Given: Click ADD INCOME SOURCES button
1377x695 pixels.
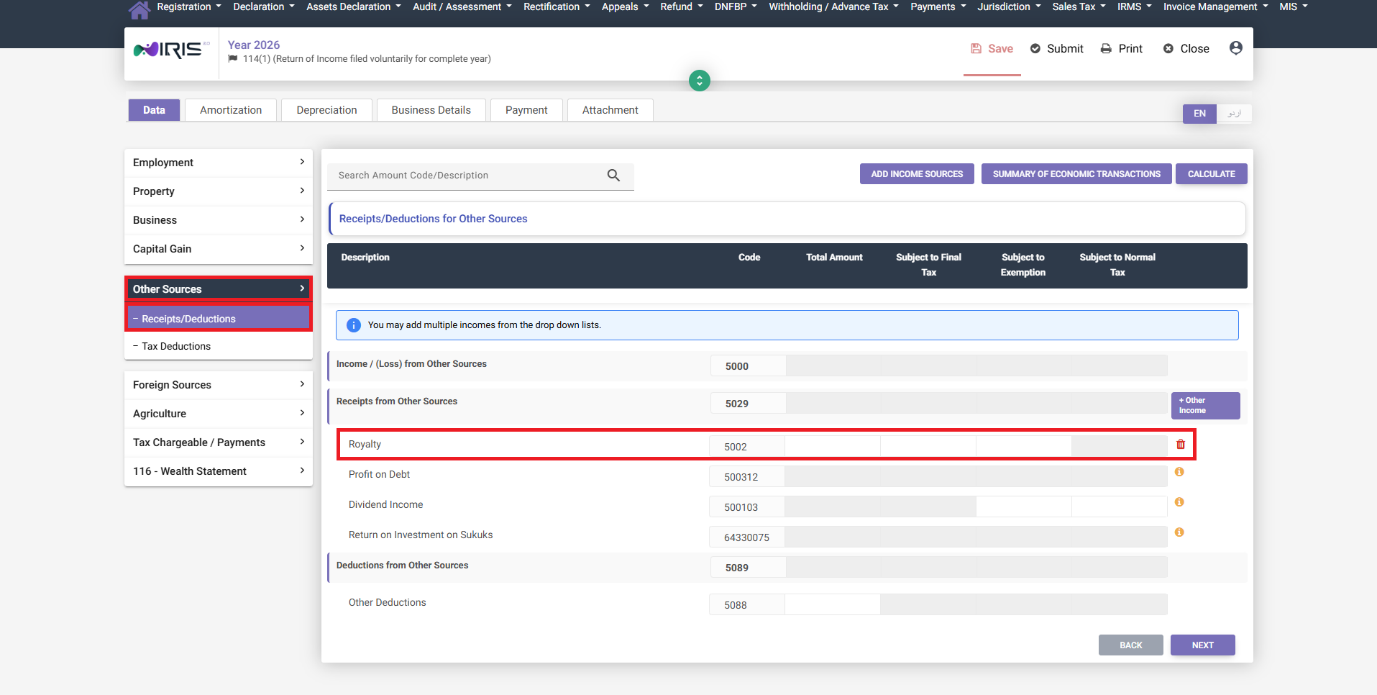Looking at the screenshot, I should (917, 174).
